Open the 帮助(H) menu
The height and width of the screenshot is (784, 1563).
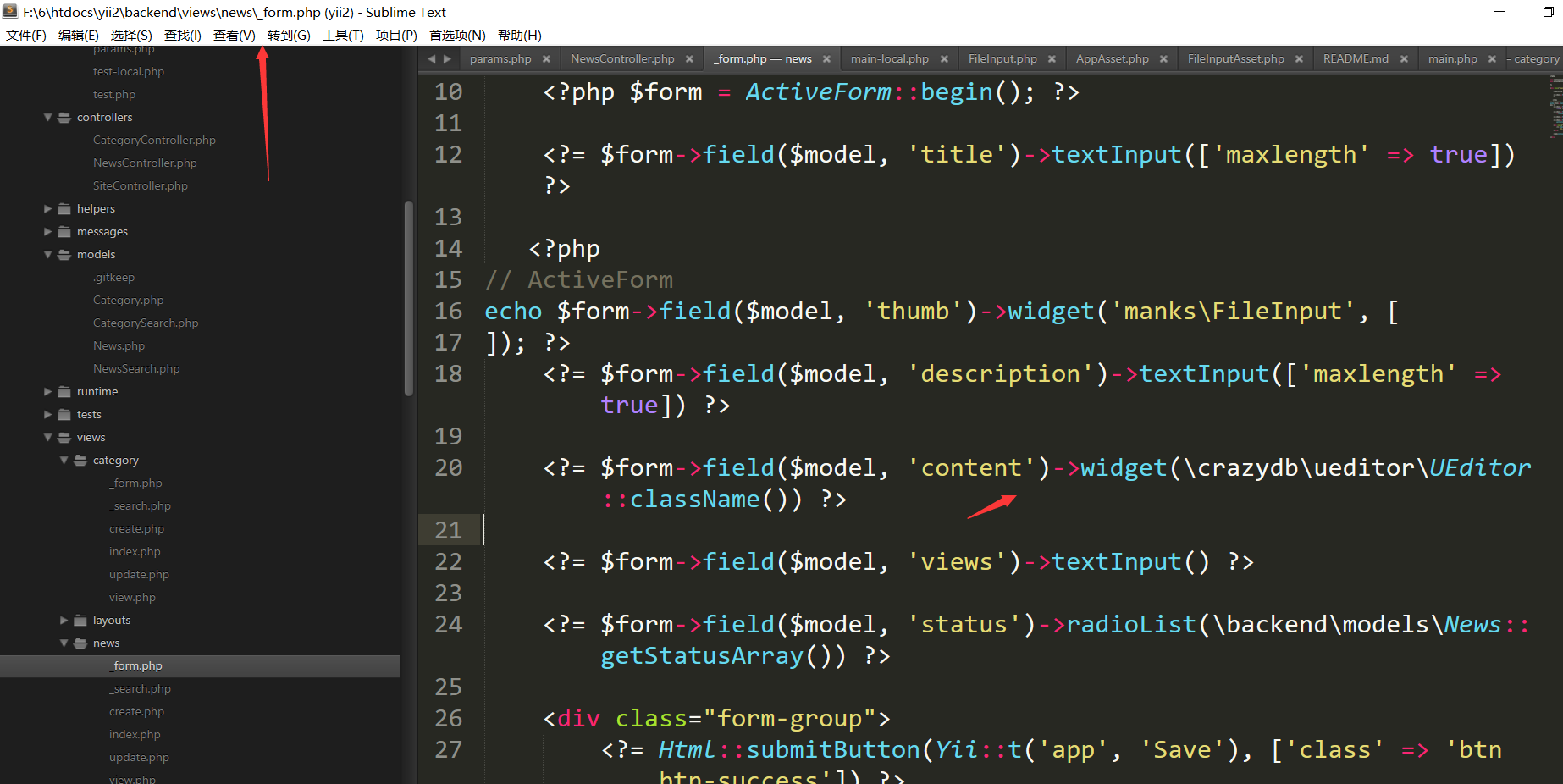pos(520,35)
